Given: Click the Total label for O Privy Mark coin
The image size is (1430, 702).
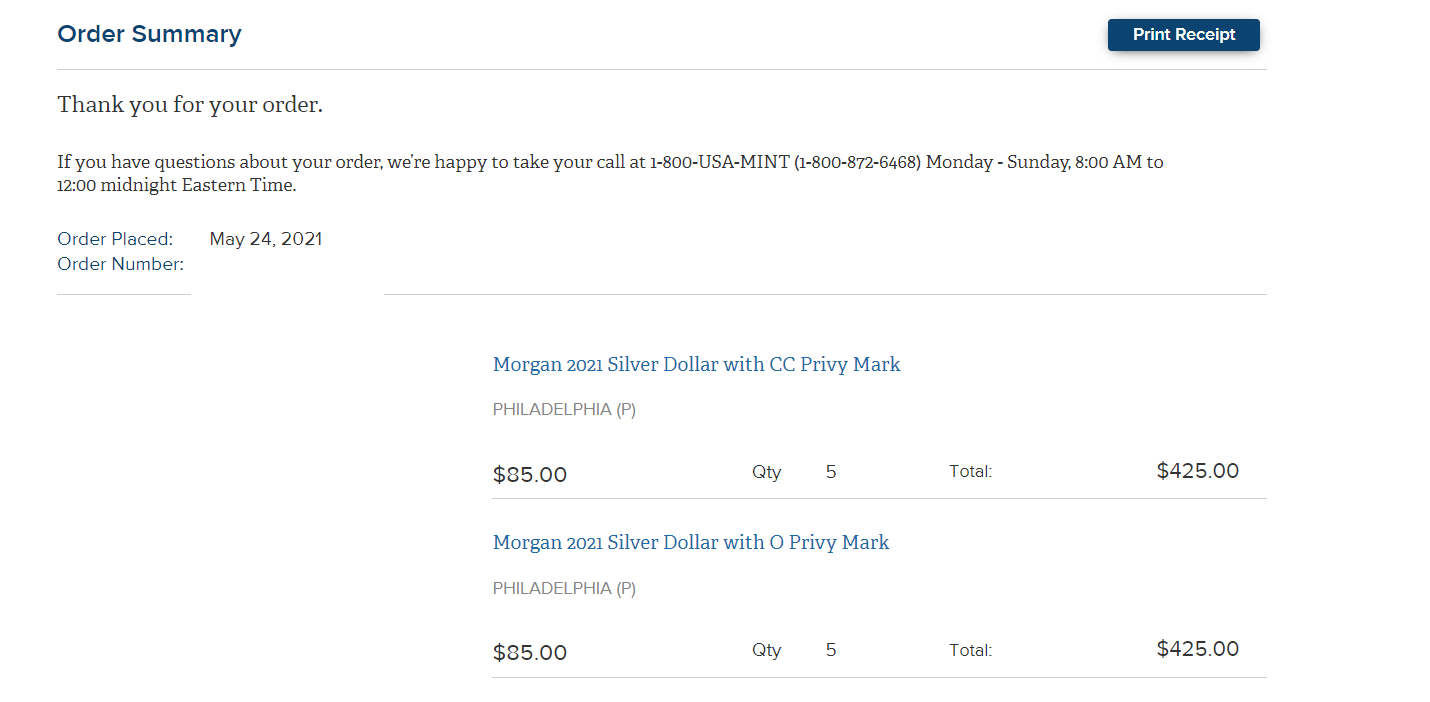Looking at the screenshot, I should click(970, 651).
